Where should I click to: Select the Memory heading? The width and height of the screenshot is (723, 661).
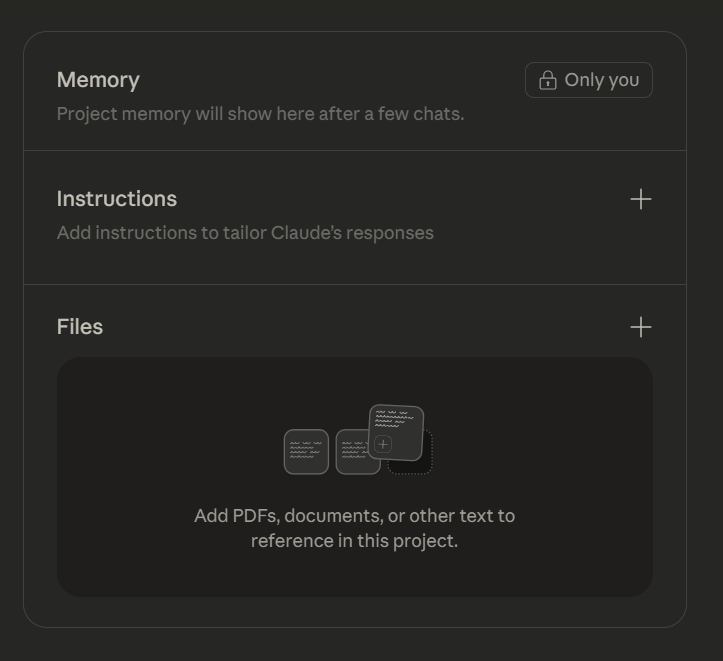[x=98, y=80]
